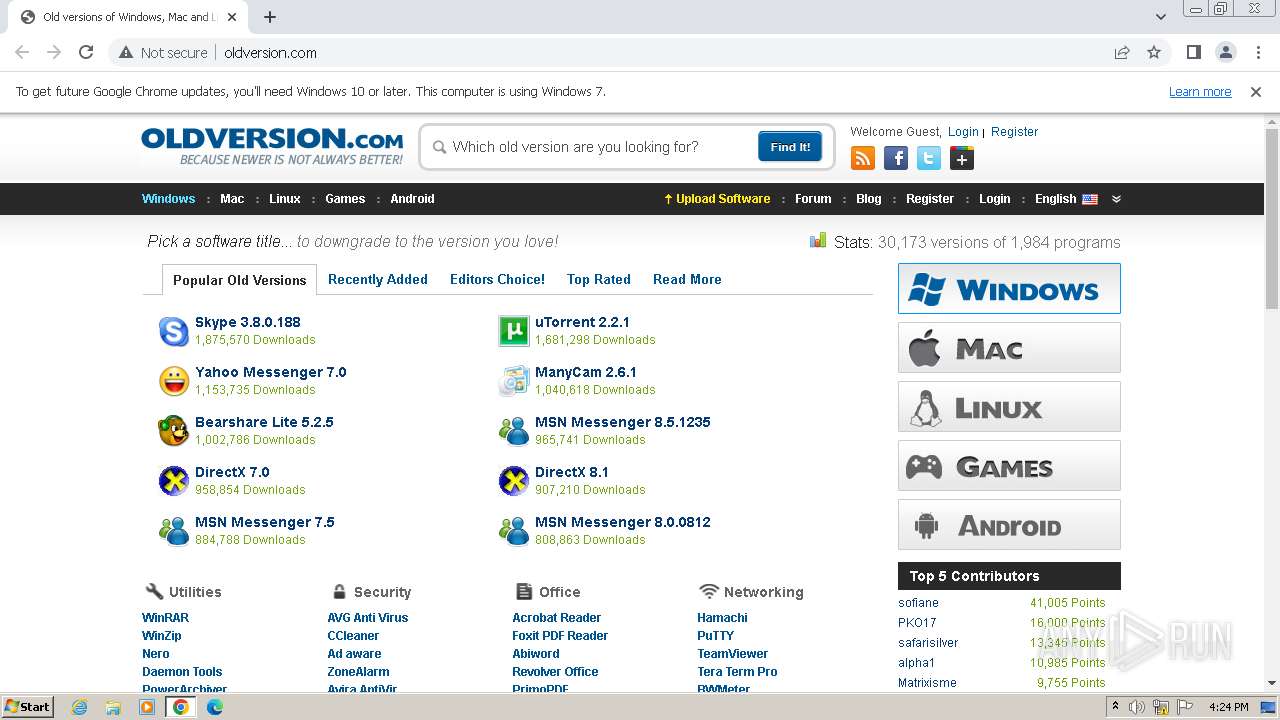Open the Windows Start menu
Screen dimensions: 1280x720
point(28,707)
